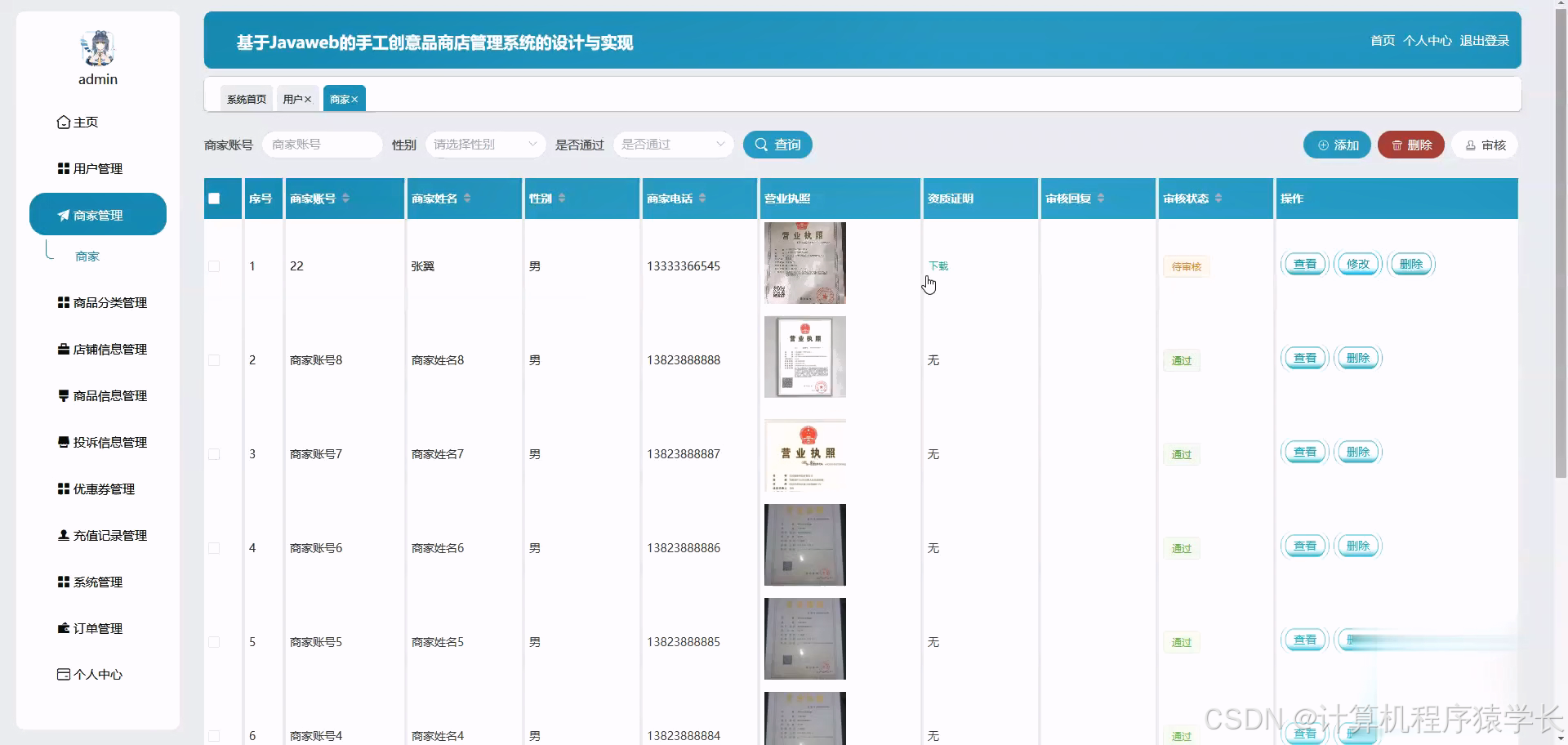Open 订单管理 from the sidebar

98,628
